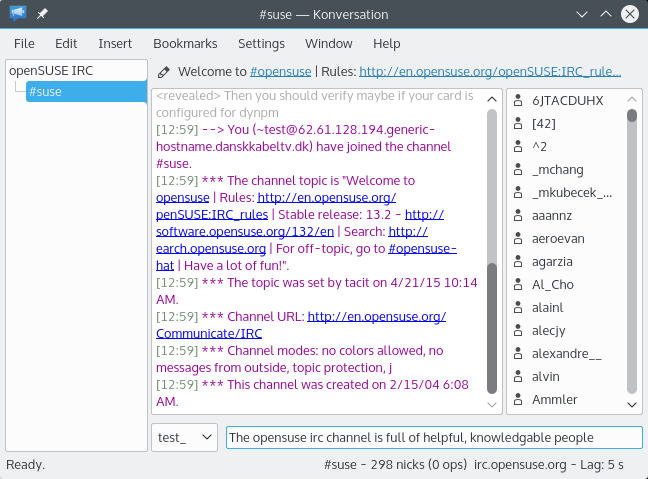Screen dimensions: 648x479
Task: Open the test_ nickname dropdown
Action: point(185,437)
